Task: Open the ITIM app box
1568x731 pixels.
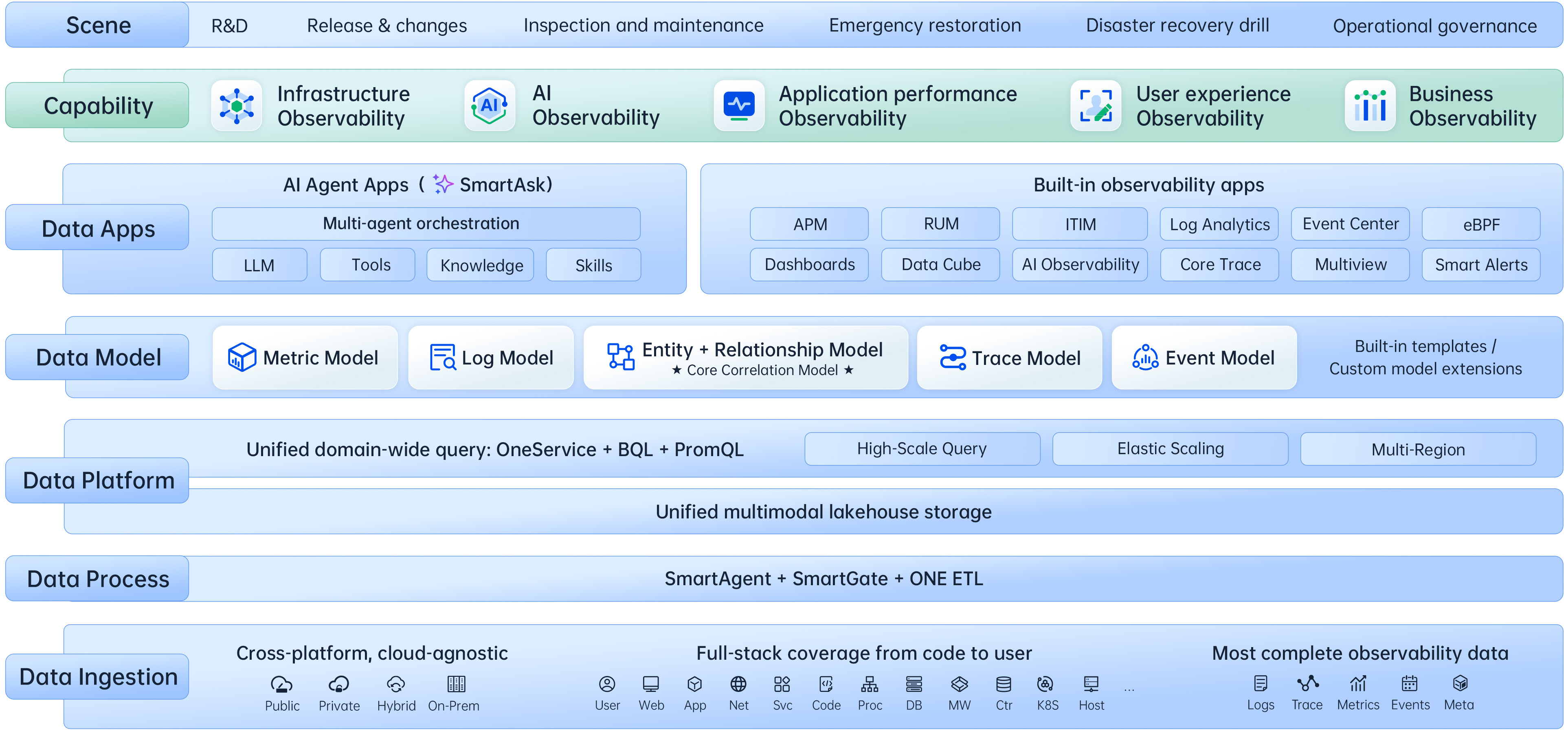Action: 1080,224
